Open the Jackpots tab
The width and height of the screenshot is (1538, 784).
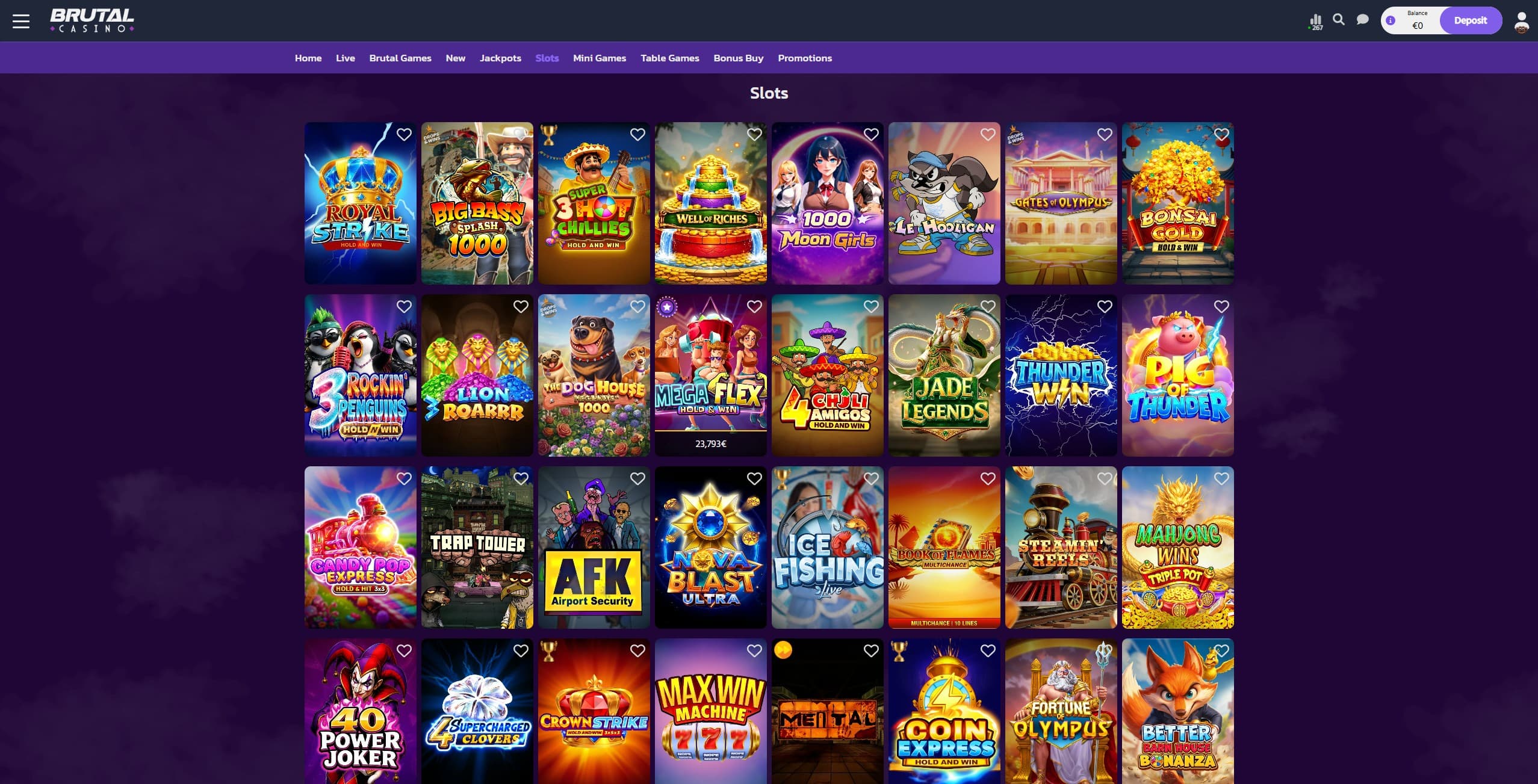pyautogui.click(x=500, y=58)
